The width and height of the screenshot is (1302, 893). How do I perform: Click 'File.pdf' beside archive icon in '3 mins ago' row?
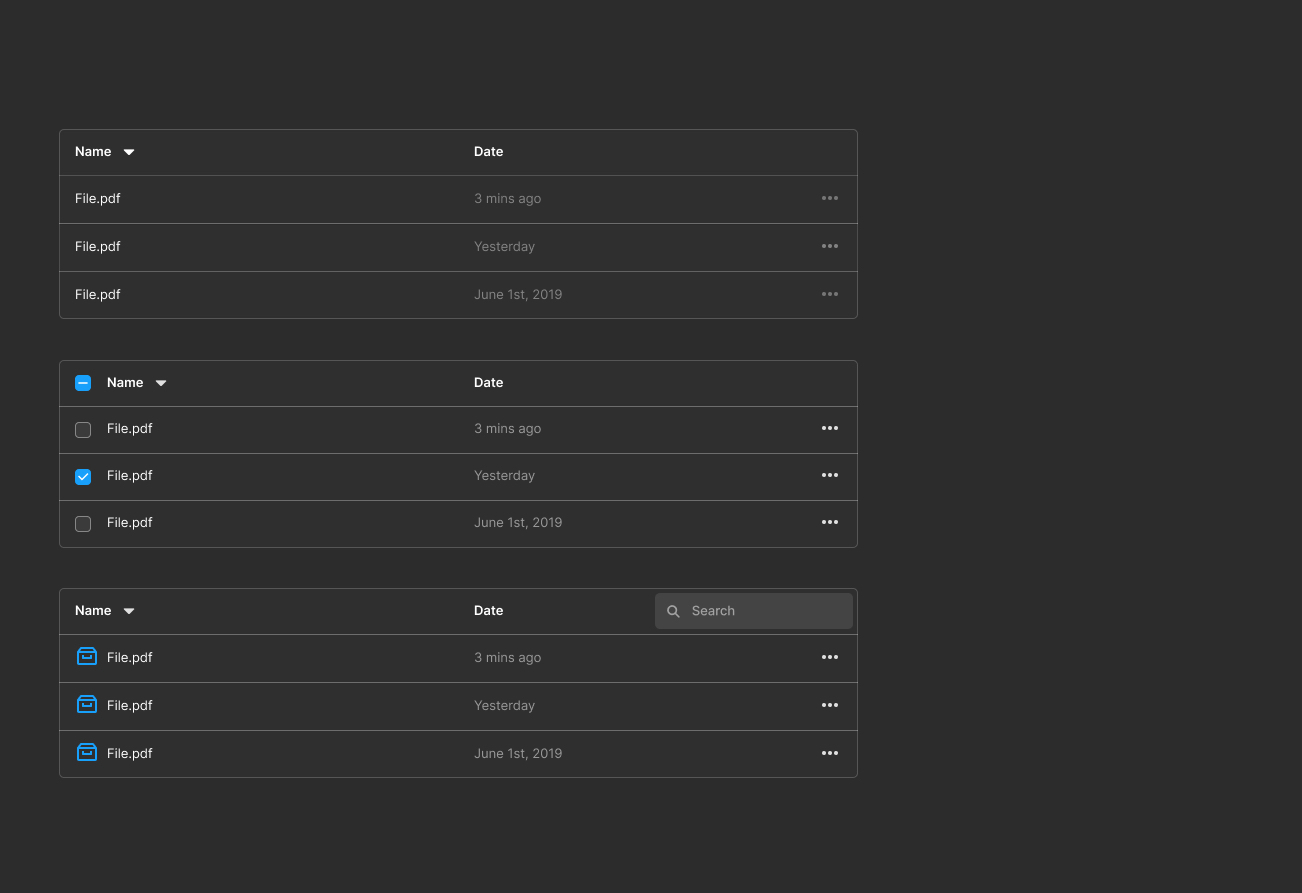point(130,658)
